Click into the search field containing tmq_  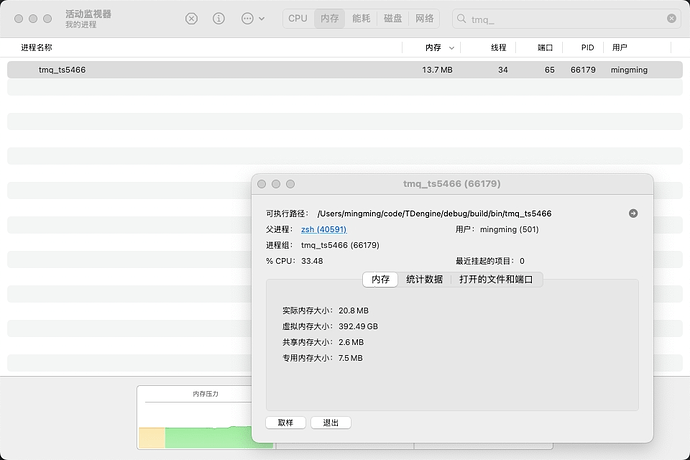(x=560, y=19)
